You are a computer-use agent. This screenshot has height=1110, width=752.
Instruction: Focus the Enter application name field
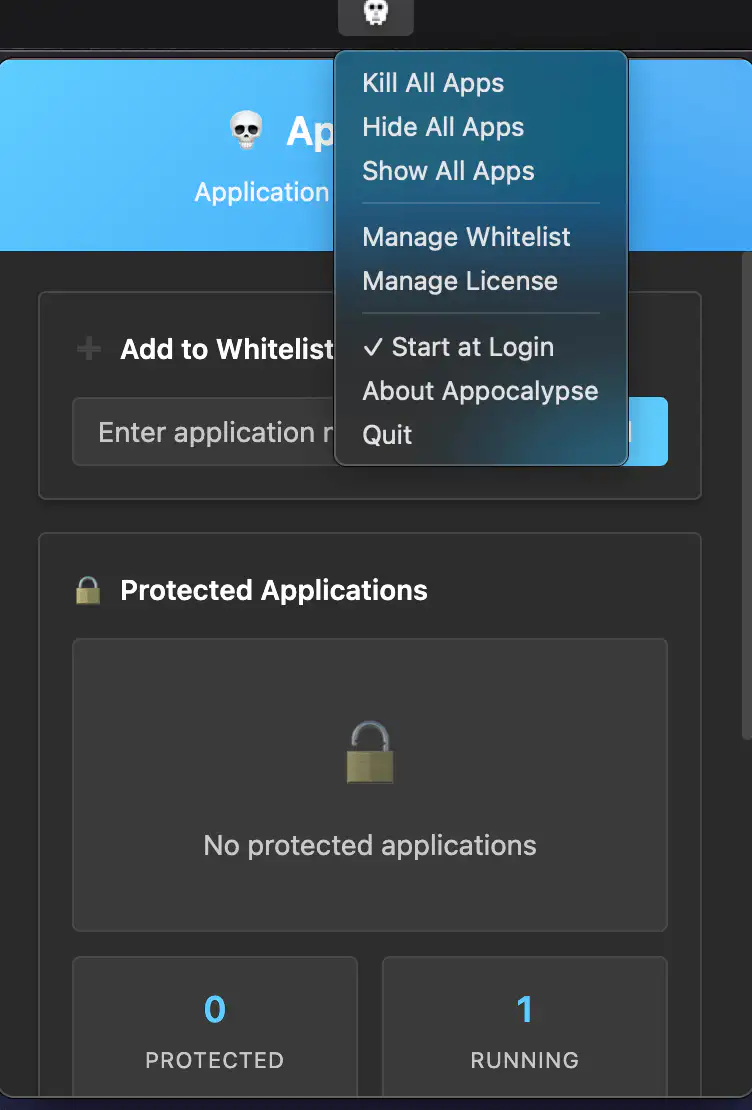(204, 432)
